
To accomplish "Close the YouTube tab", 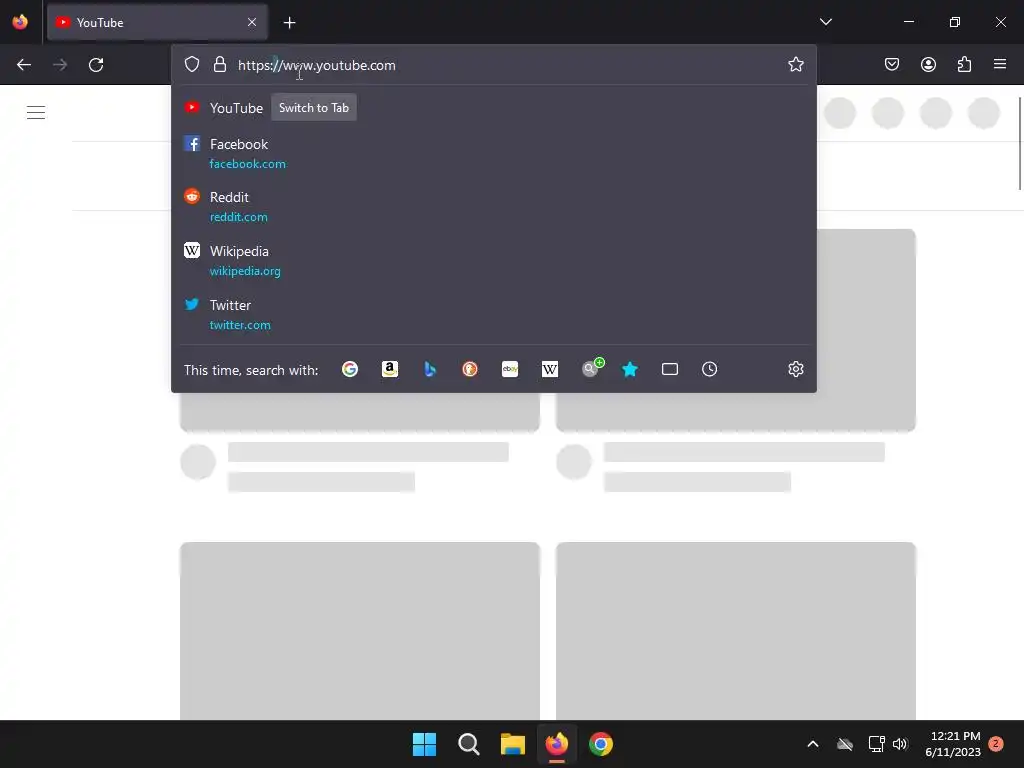I will [x=252, y=22].
